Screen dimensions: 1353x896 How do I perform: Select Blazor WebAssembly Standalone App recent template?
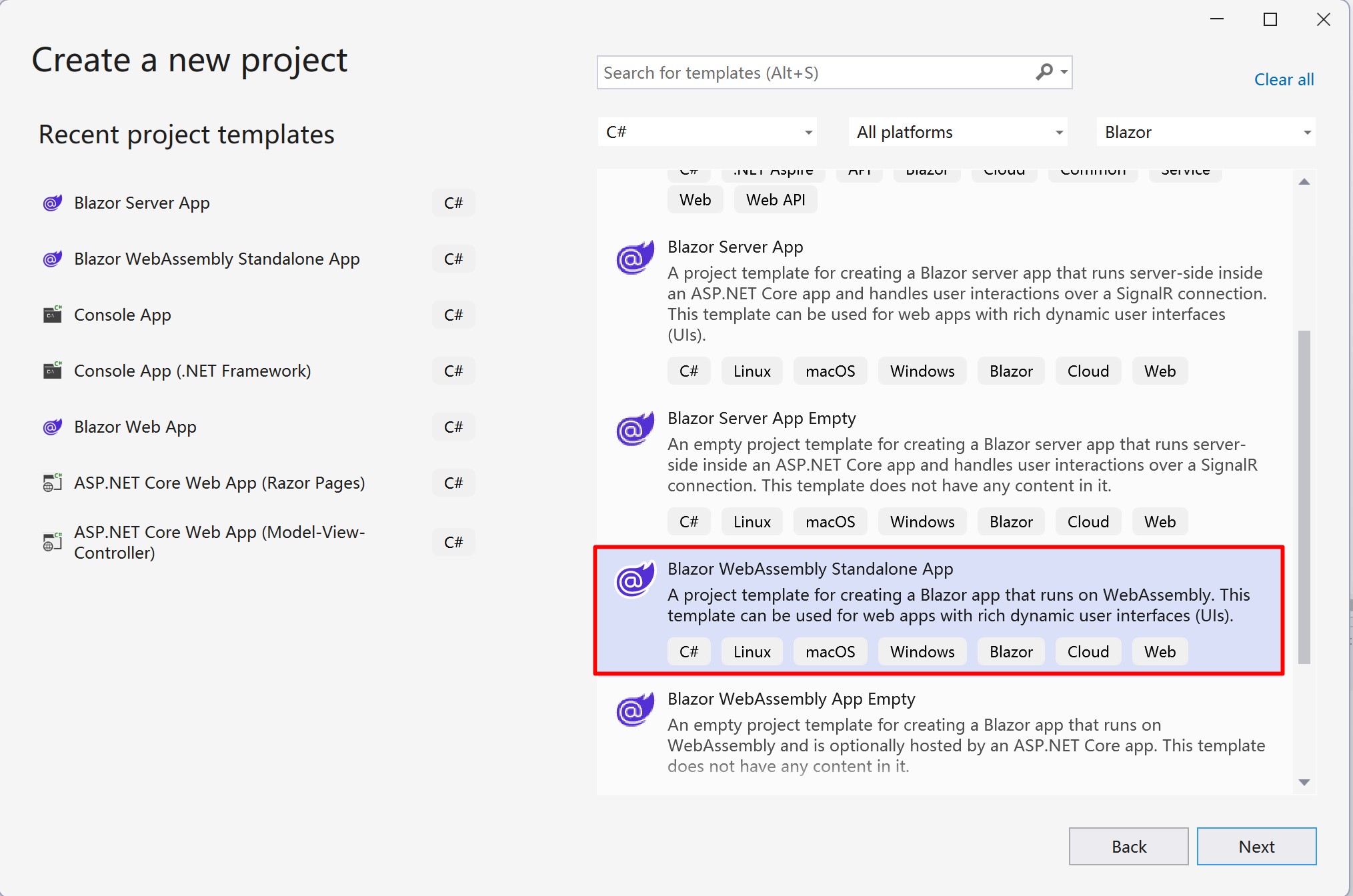tap(217, 259)
